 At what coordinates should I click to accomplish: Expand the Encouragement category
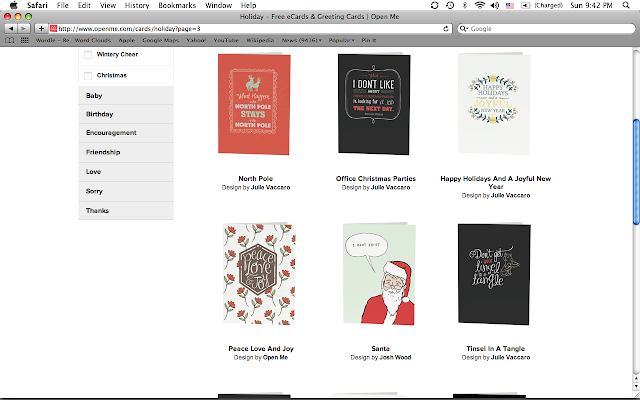(126, 133)
